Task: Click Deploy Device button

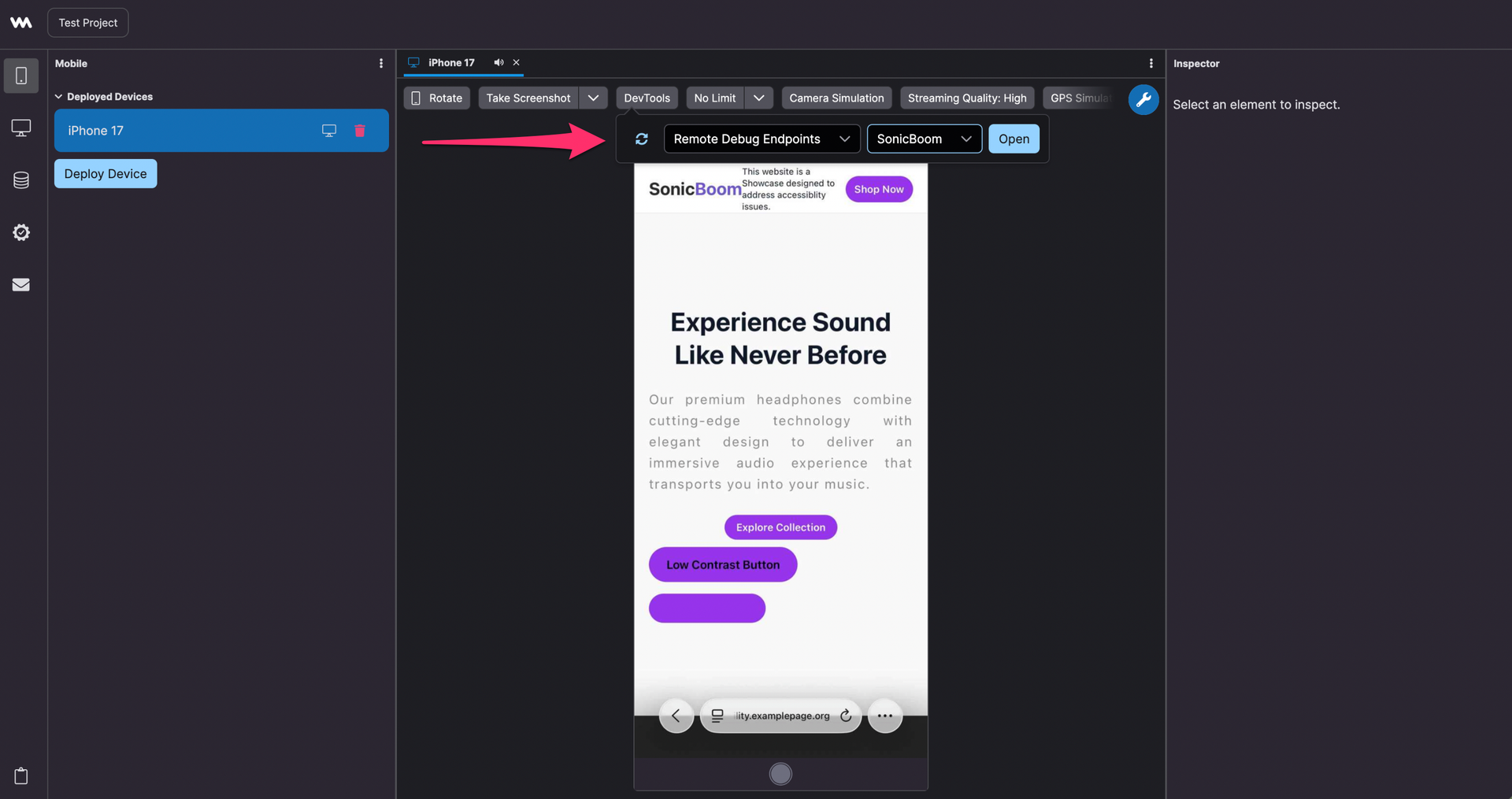Action: pyautogui.click(x=106, y=174)
